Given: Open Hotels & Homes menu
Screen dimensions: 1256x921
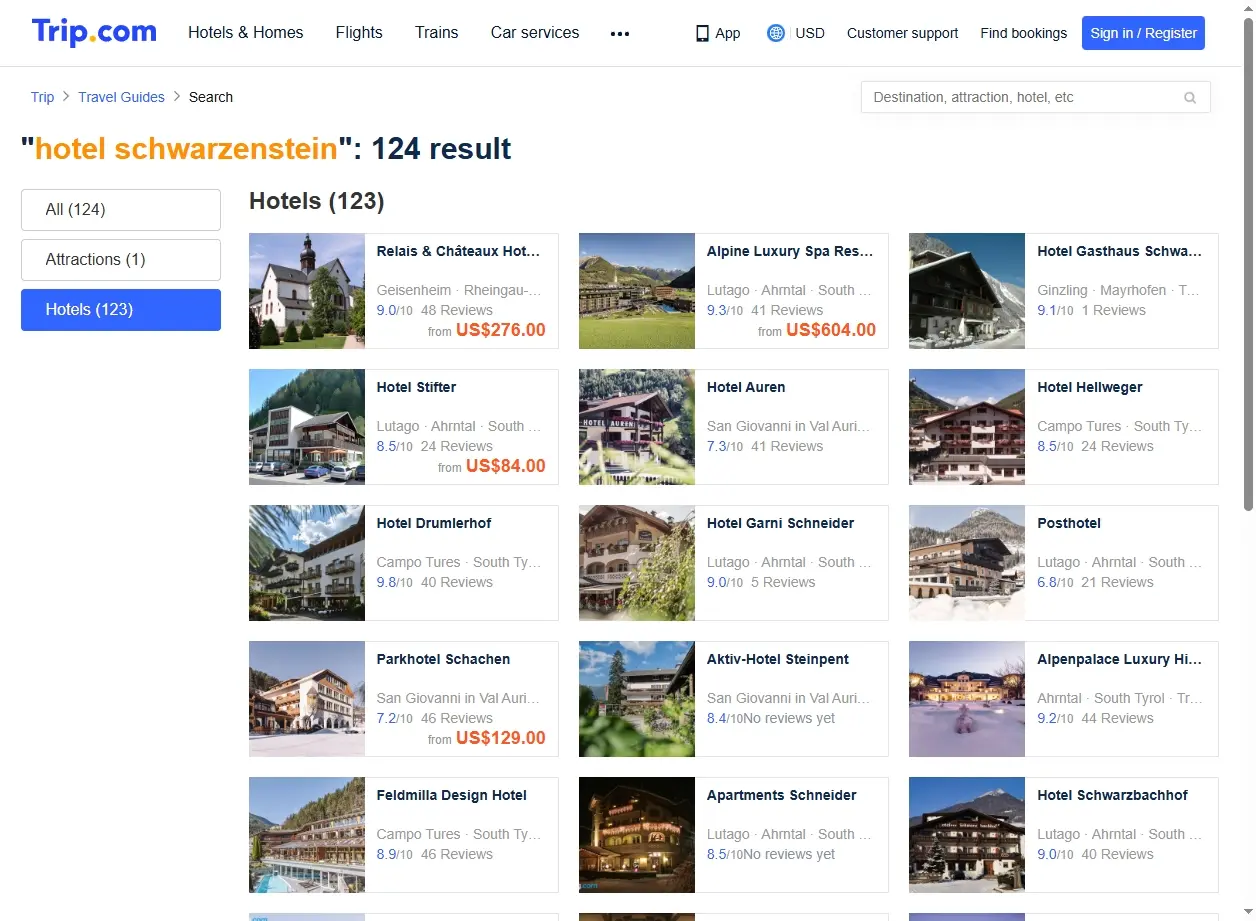Looking at the screenshot, I should (246, 32).
